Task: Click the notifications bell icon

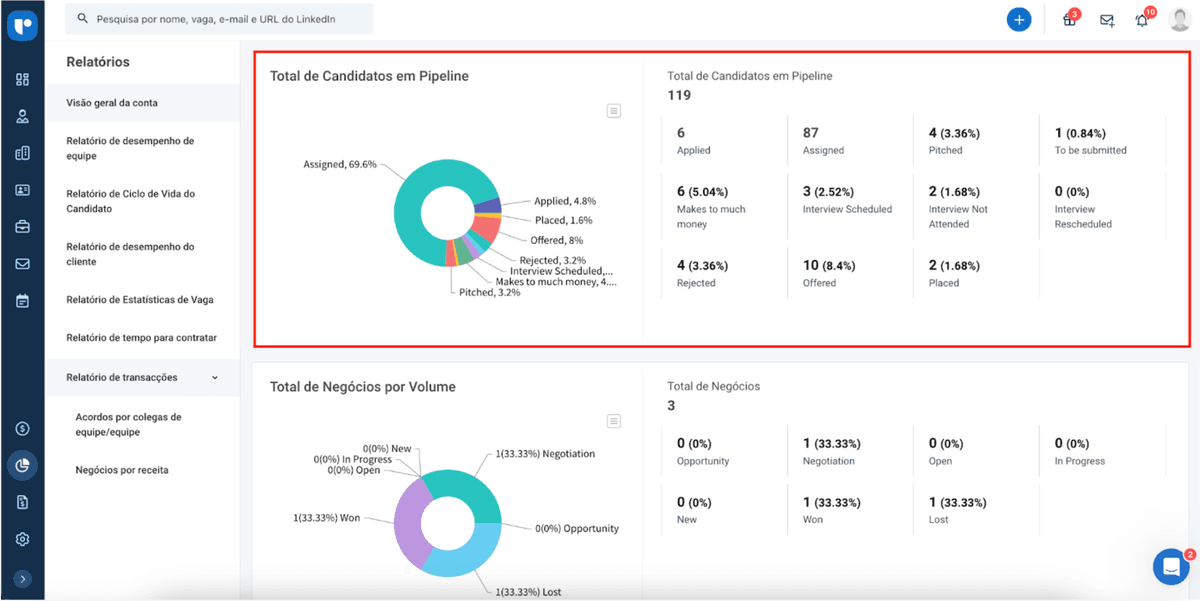Action: click(x=1142, y=20)
